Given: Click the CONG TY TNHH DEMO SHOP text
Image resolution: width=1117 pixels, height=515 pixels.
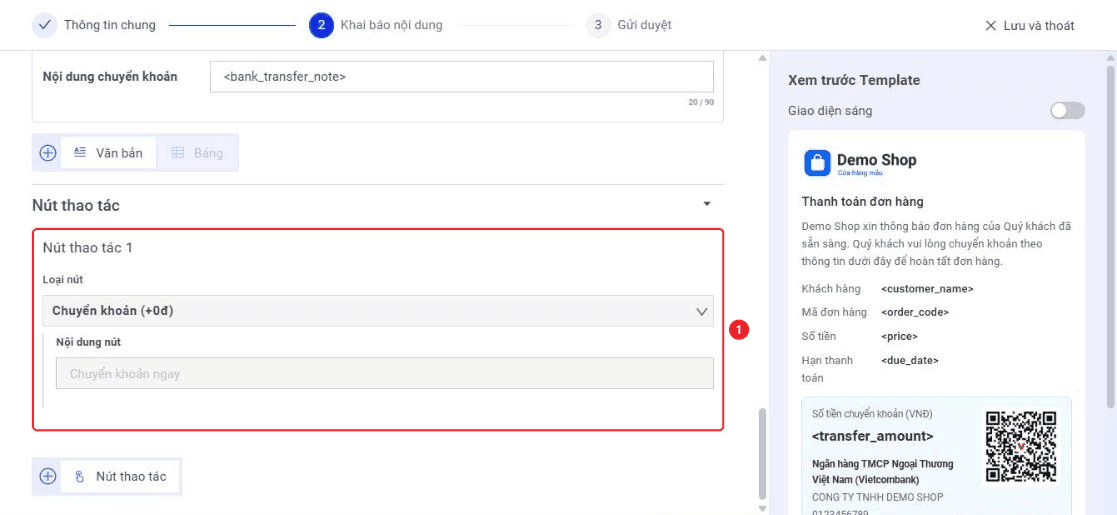Looking at the screenshot, I should [x=877, y=496].
